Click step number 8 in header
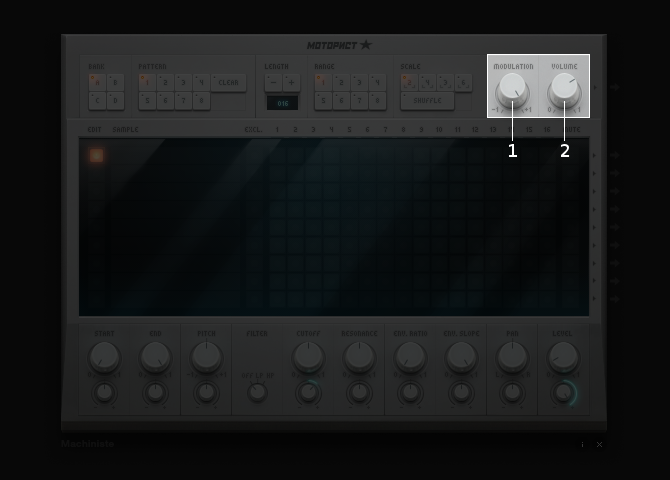This screenshot has height=480, width=670. [403, 130]
